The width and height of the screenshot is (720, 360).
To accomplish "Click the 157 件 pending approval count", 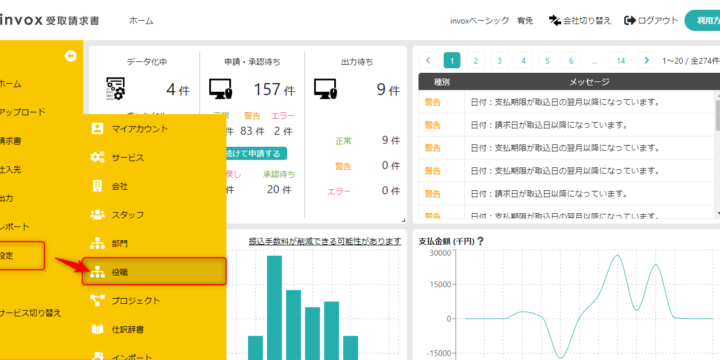I will [x=275, y=90].
